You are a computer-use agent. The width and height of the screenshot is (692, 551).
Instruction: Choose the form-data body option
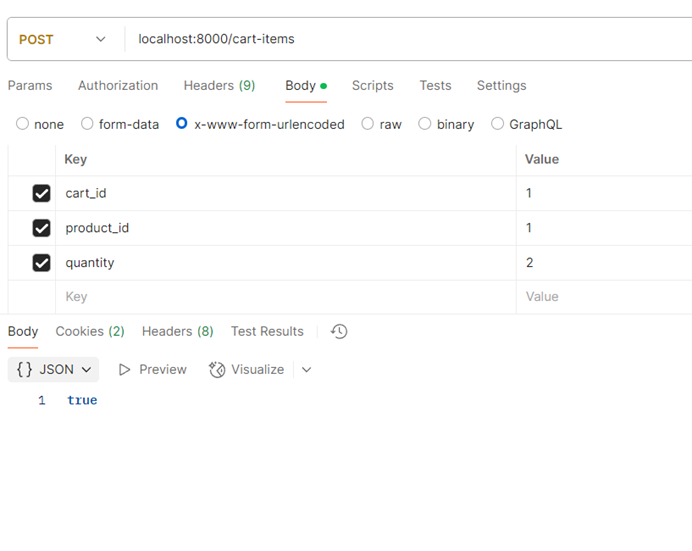pyautogui.click(x=88, y=124)
